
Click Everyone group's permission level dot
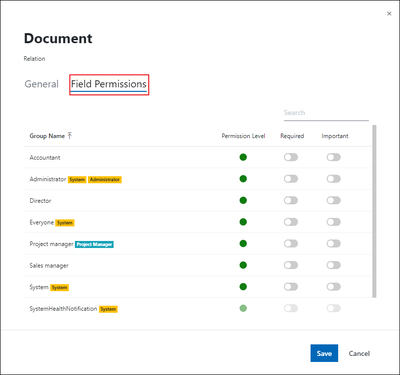(243, 222)
